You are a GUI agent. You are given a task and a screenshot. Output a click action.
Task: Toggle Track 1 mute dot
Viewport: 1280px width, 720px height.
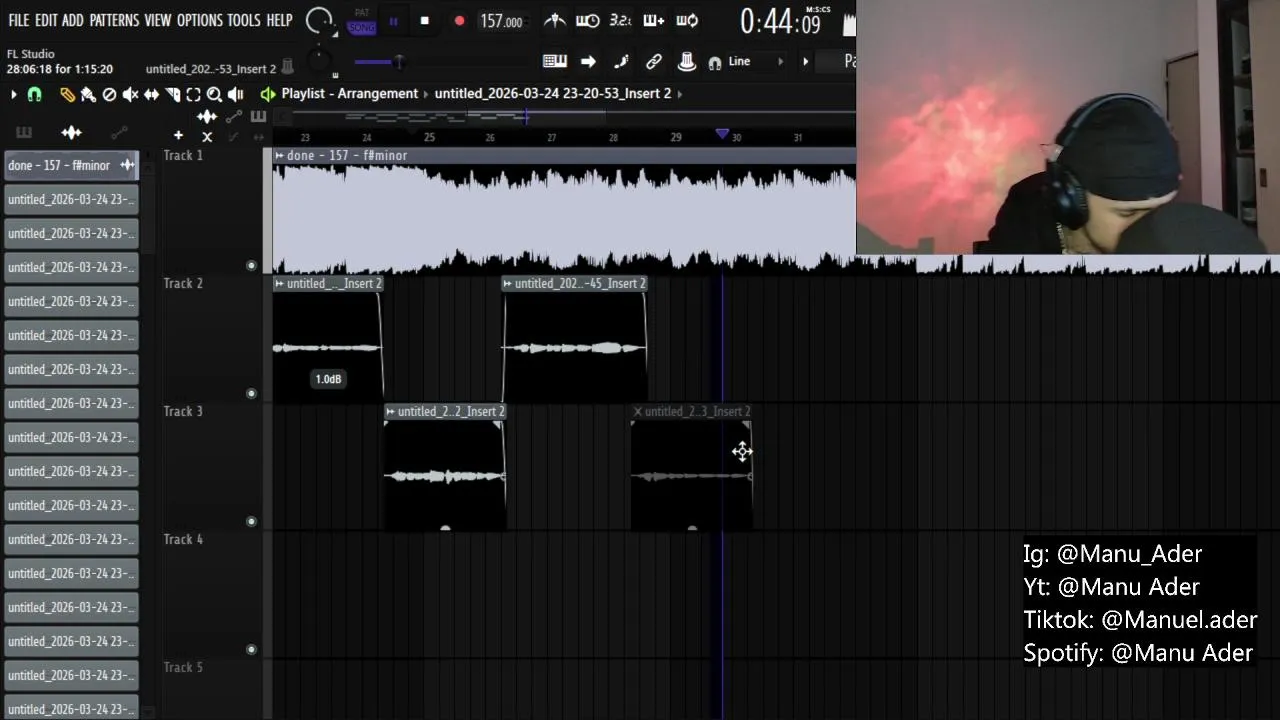click(251, 265)
